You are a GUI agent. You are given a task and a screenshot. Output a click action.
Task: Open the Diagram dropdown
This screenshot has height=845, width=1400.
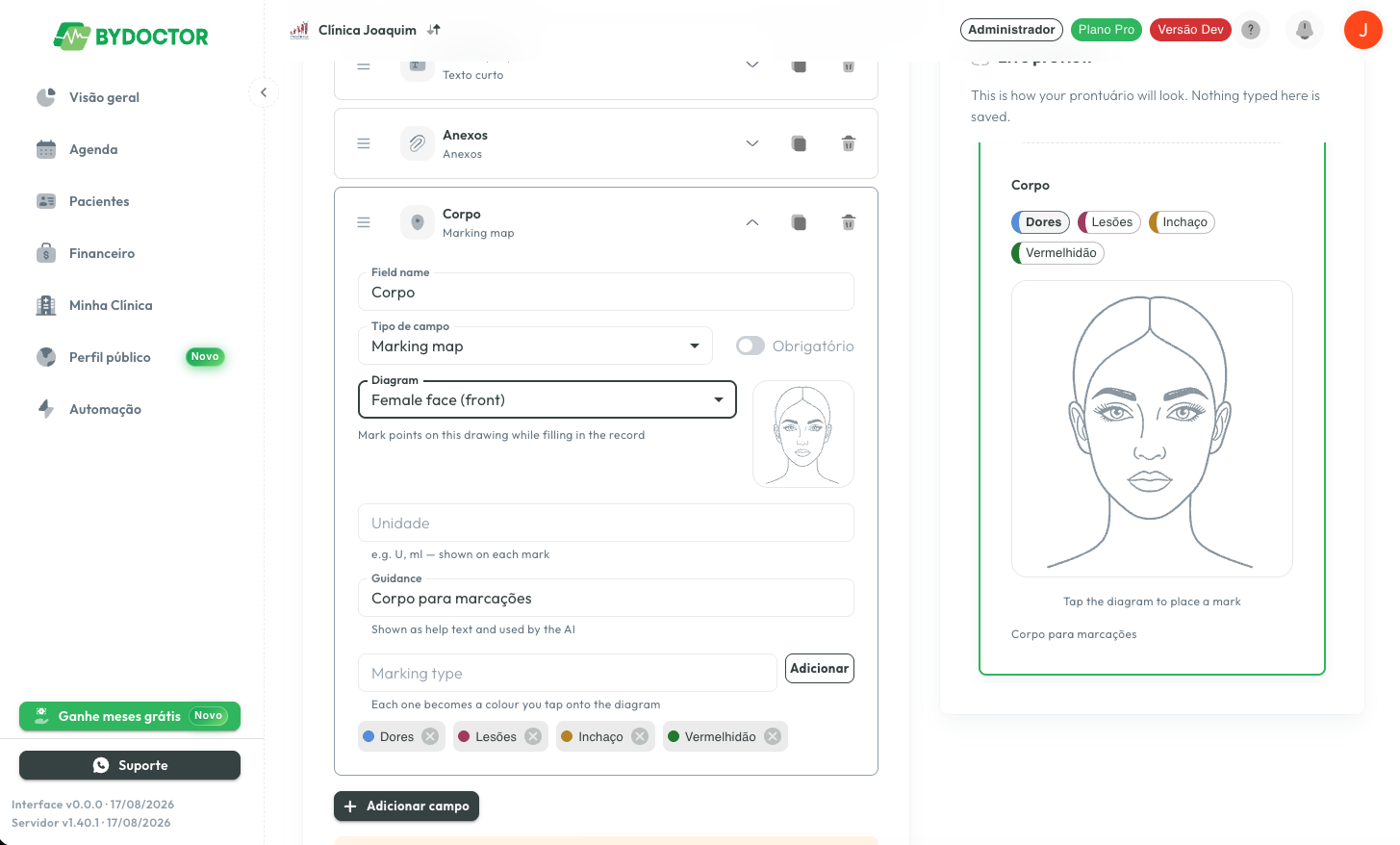coord(547,399)
